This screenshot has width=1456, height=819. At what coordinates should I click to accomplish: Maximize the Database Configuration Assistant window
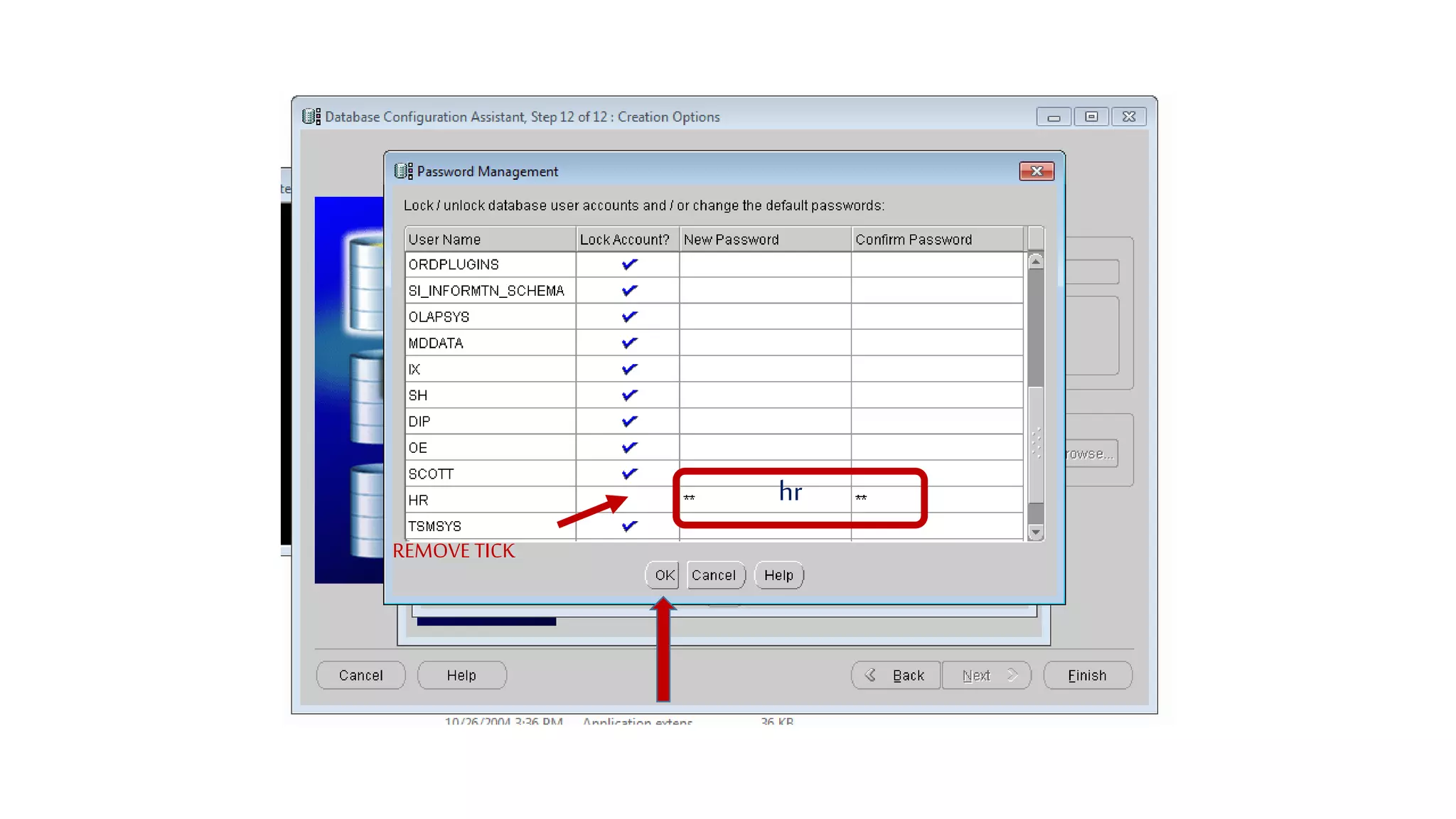[1091, 117]
